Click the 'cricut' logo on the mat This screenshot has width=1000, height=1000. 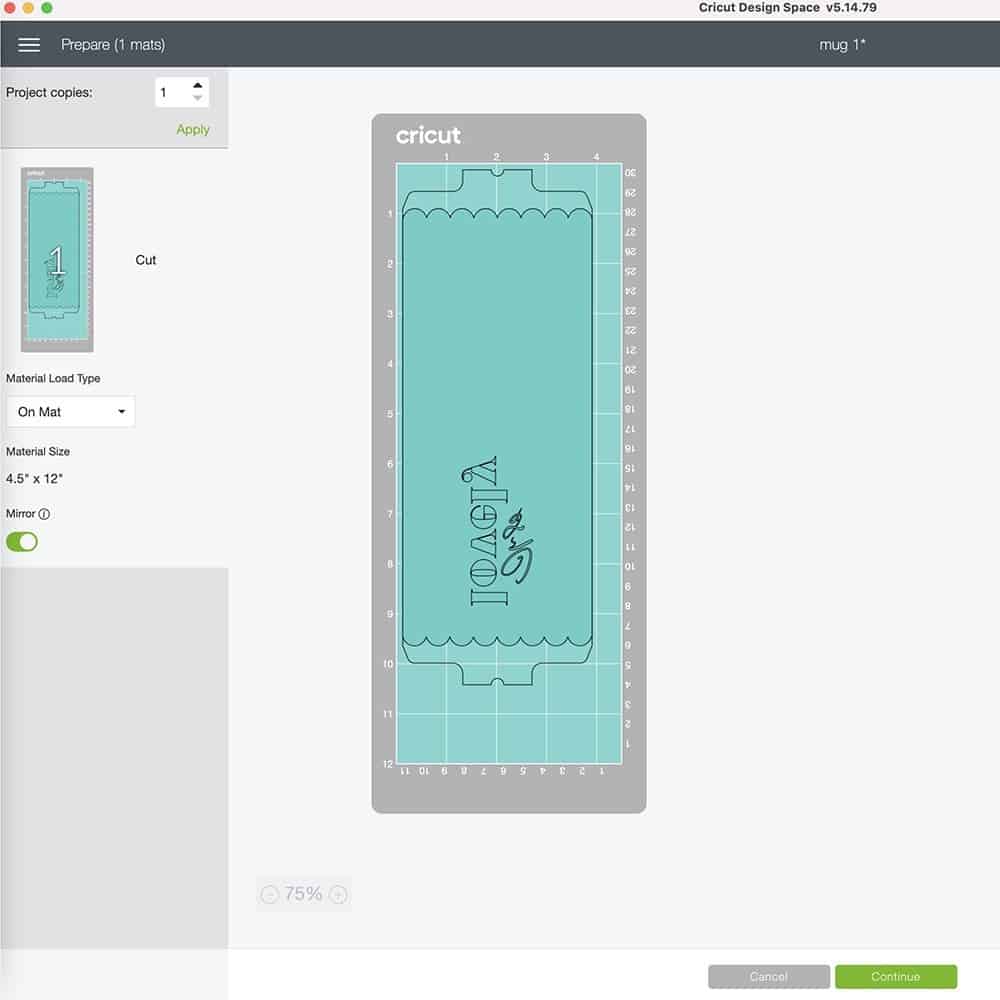coord(428,135)
